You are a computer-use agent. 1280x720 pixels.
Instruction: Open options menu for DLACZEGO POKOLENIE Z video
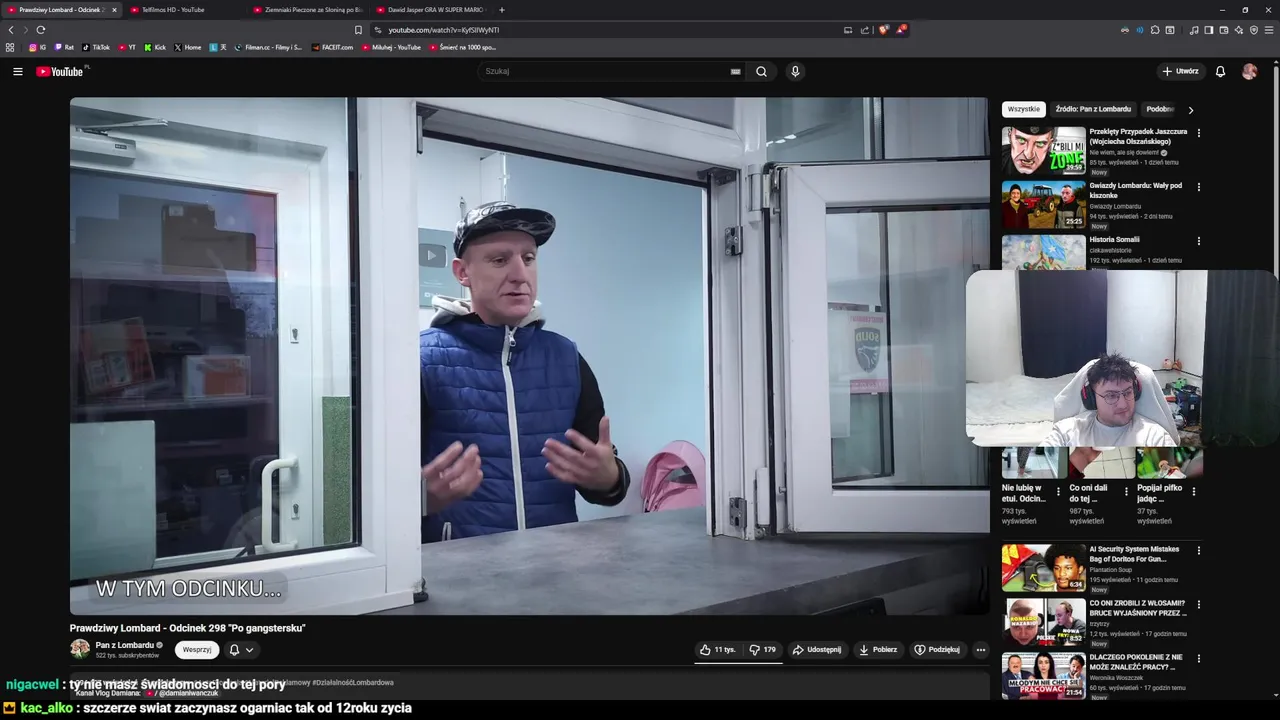click(1199, 659)
